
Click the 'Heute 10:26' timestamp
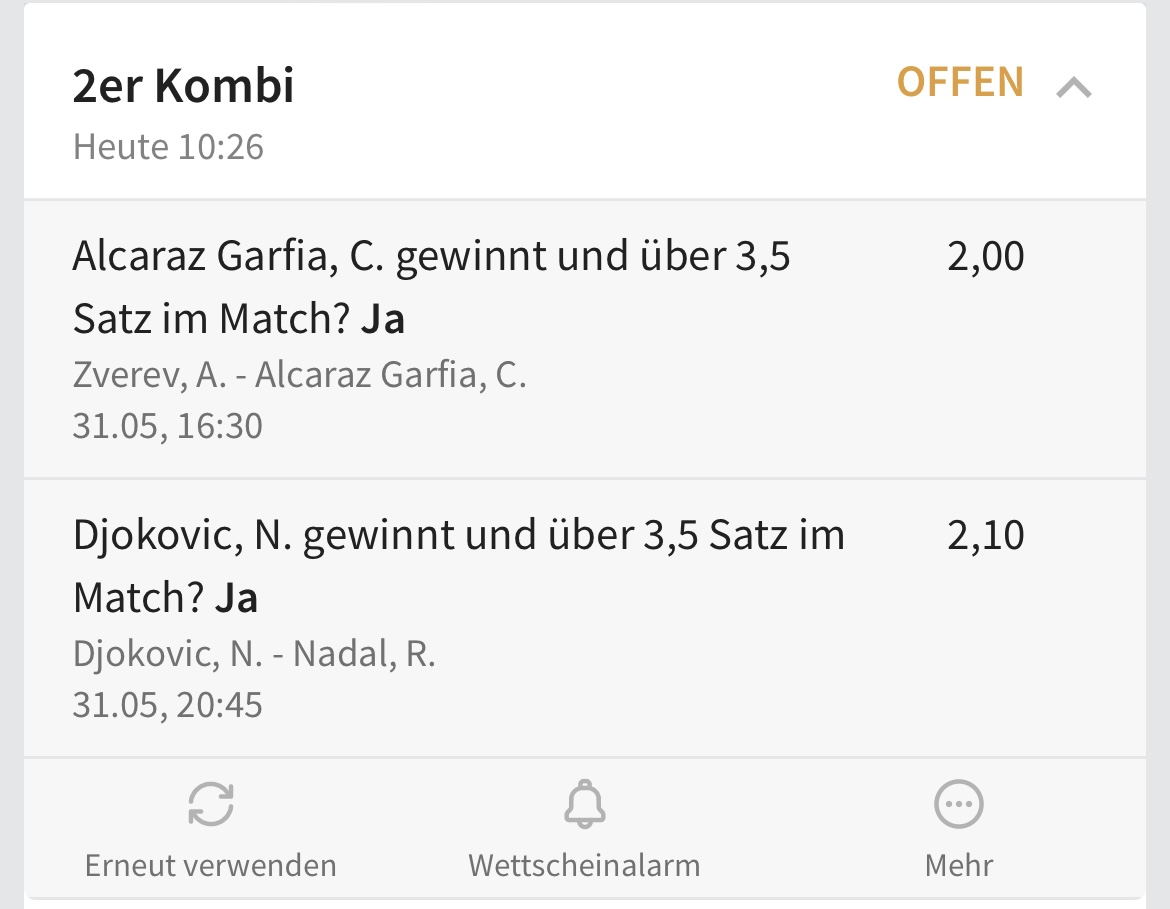click(x=168, y=147)
